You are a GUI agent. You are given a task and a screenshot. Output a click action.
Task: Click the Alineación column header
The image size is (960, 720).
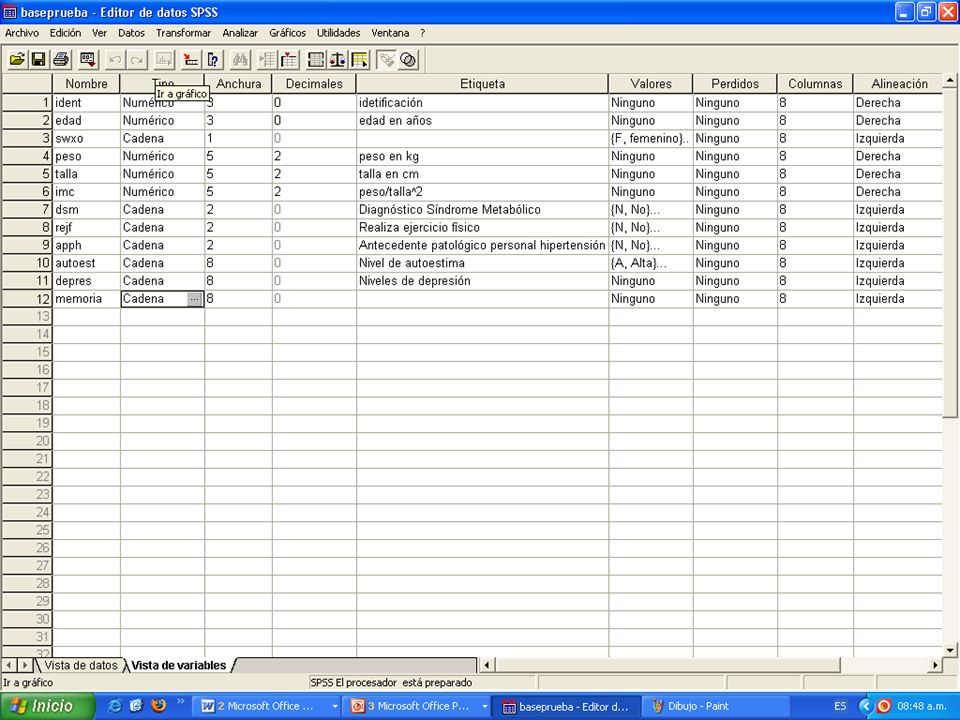(899, 84)
